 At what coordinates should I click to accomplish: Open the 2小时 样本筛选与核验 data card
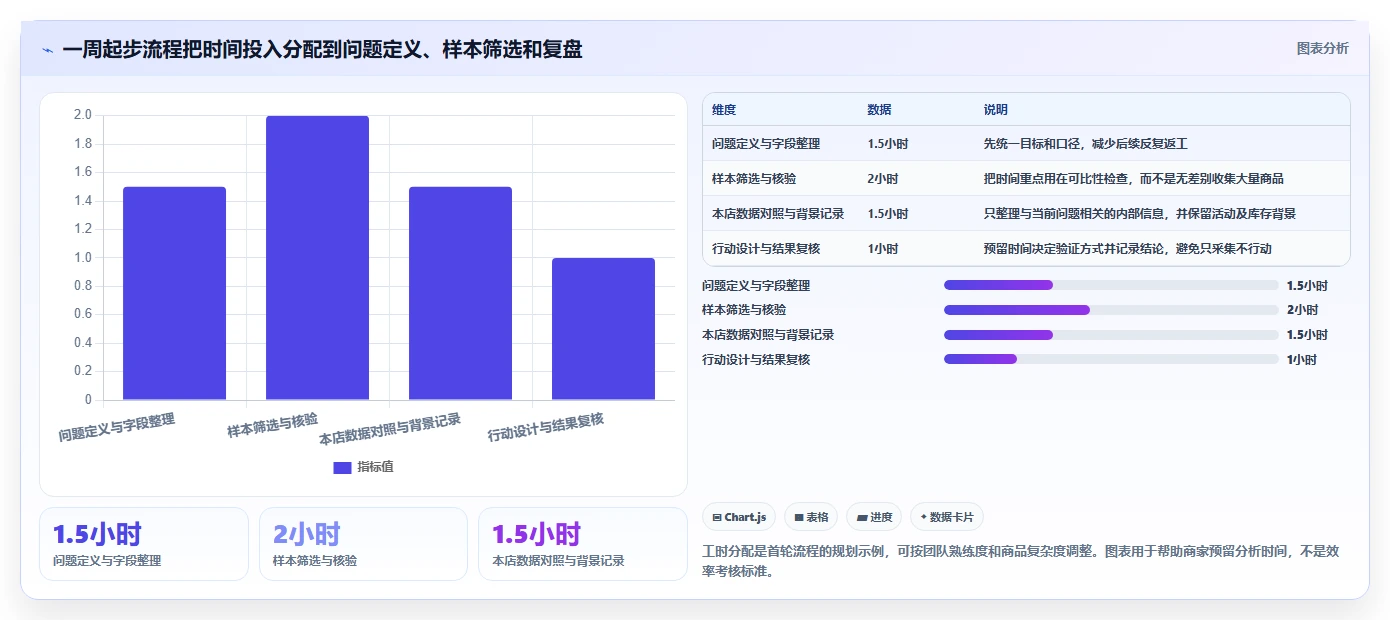(x=363, y=544)
